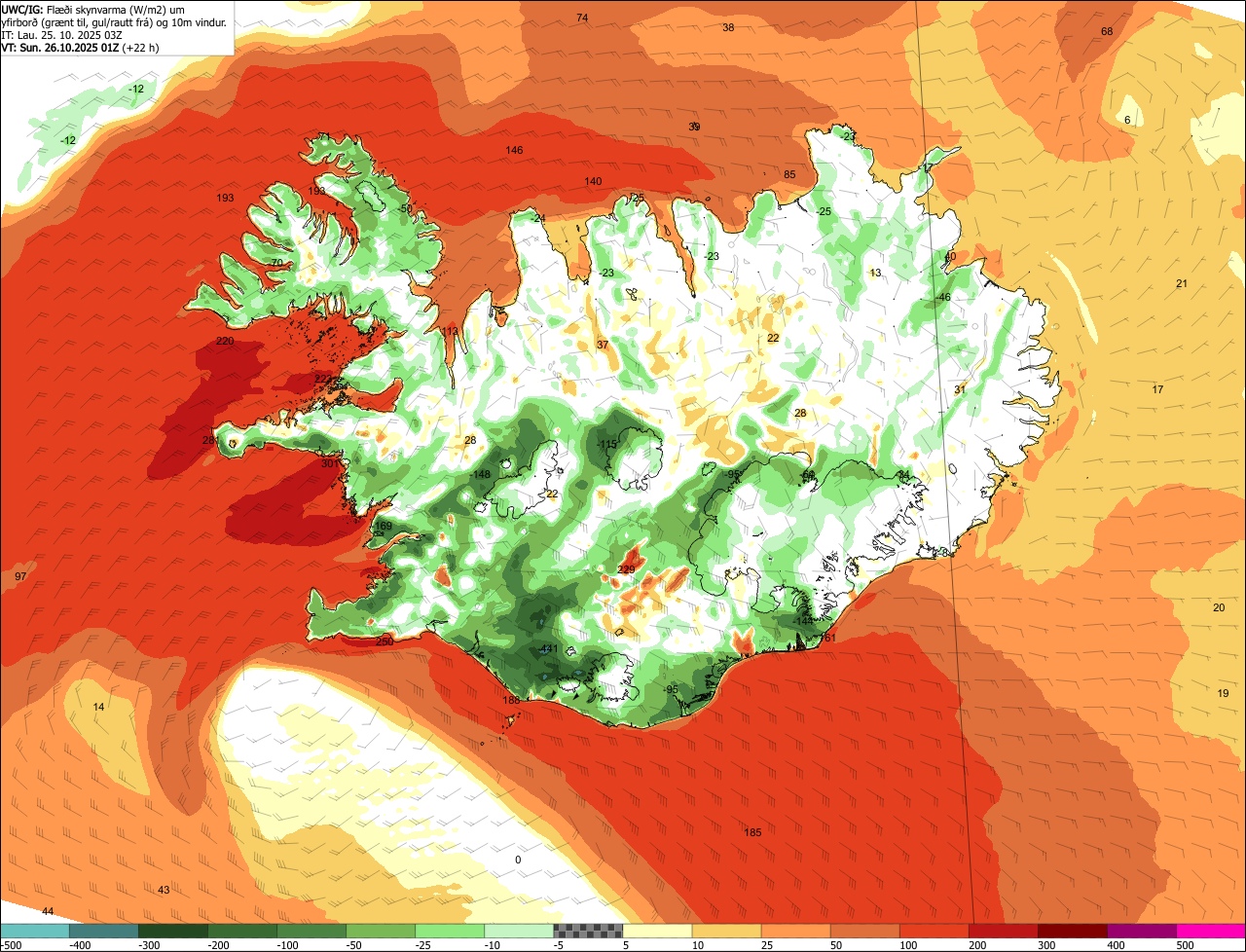
Task: Select the "14" value on the map
Action: point(98,707)
